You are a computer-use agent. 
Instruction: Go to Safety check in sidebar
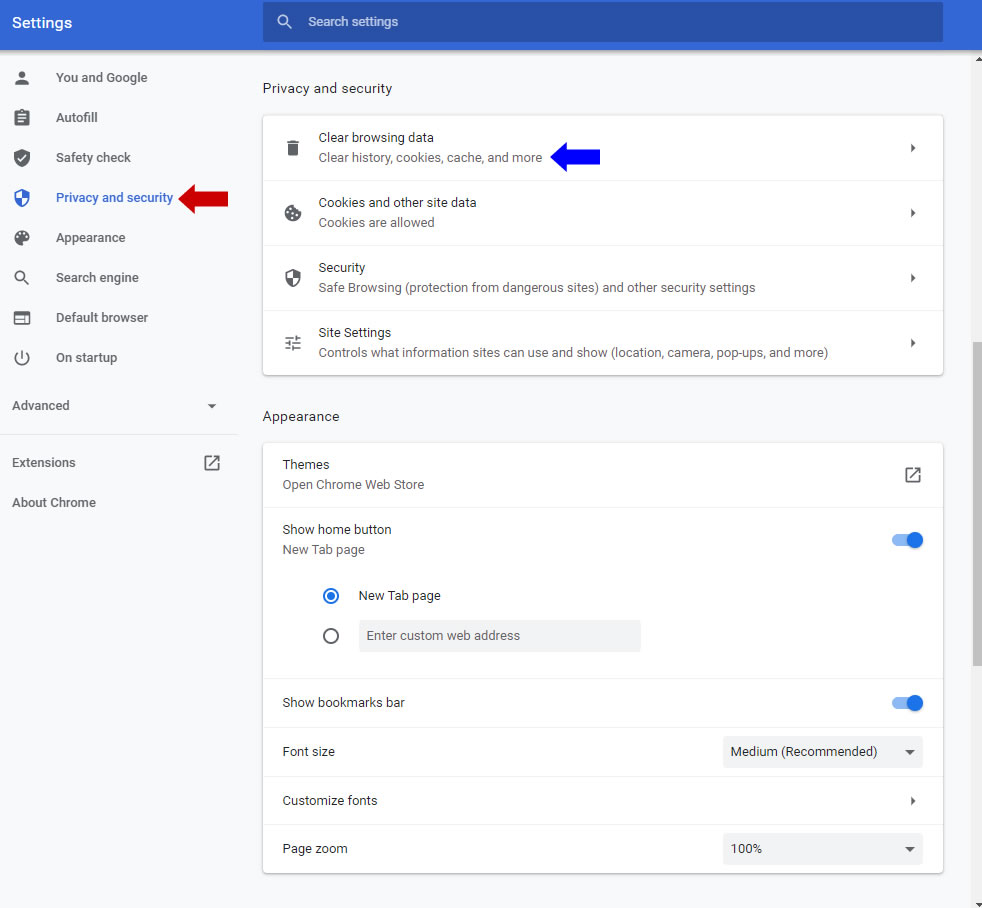pyautogui.click(x=93, y=158)
